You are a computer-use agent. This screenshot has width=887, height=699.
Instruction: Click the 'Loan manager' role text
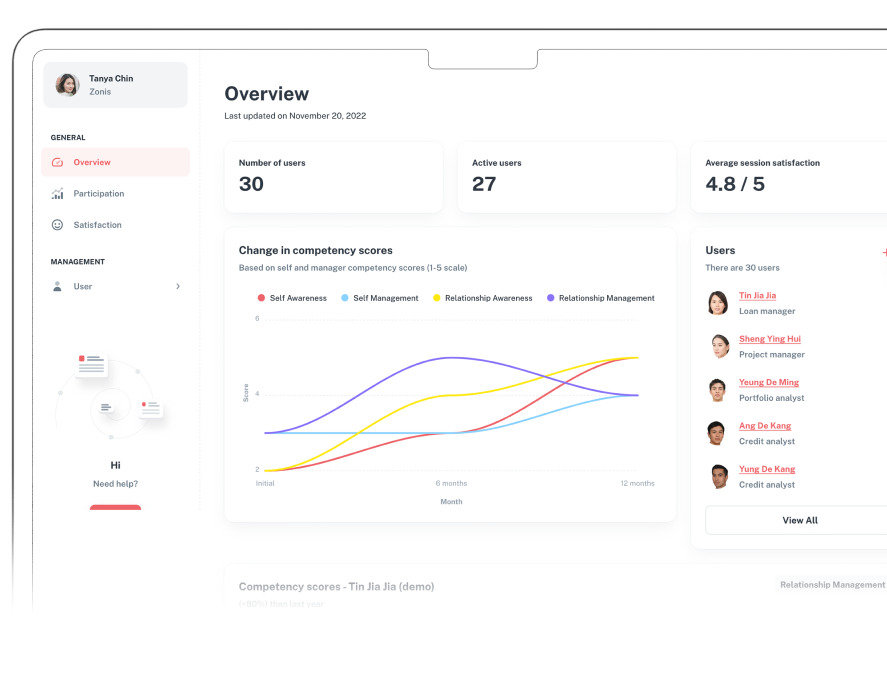click(x=767, y=312)
